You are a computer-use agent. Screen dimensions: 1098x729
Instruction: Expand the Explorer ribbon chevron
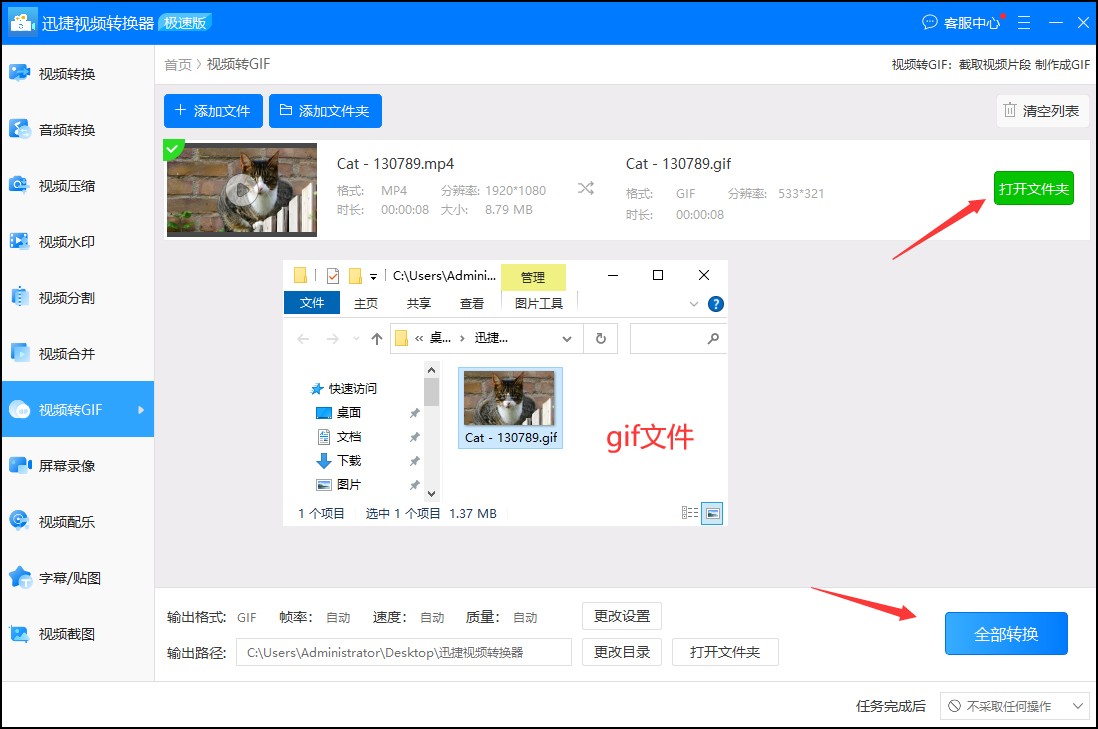tap(694, 303)
